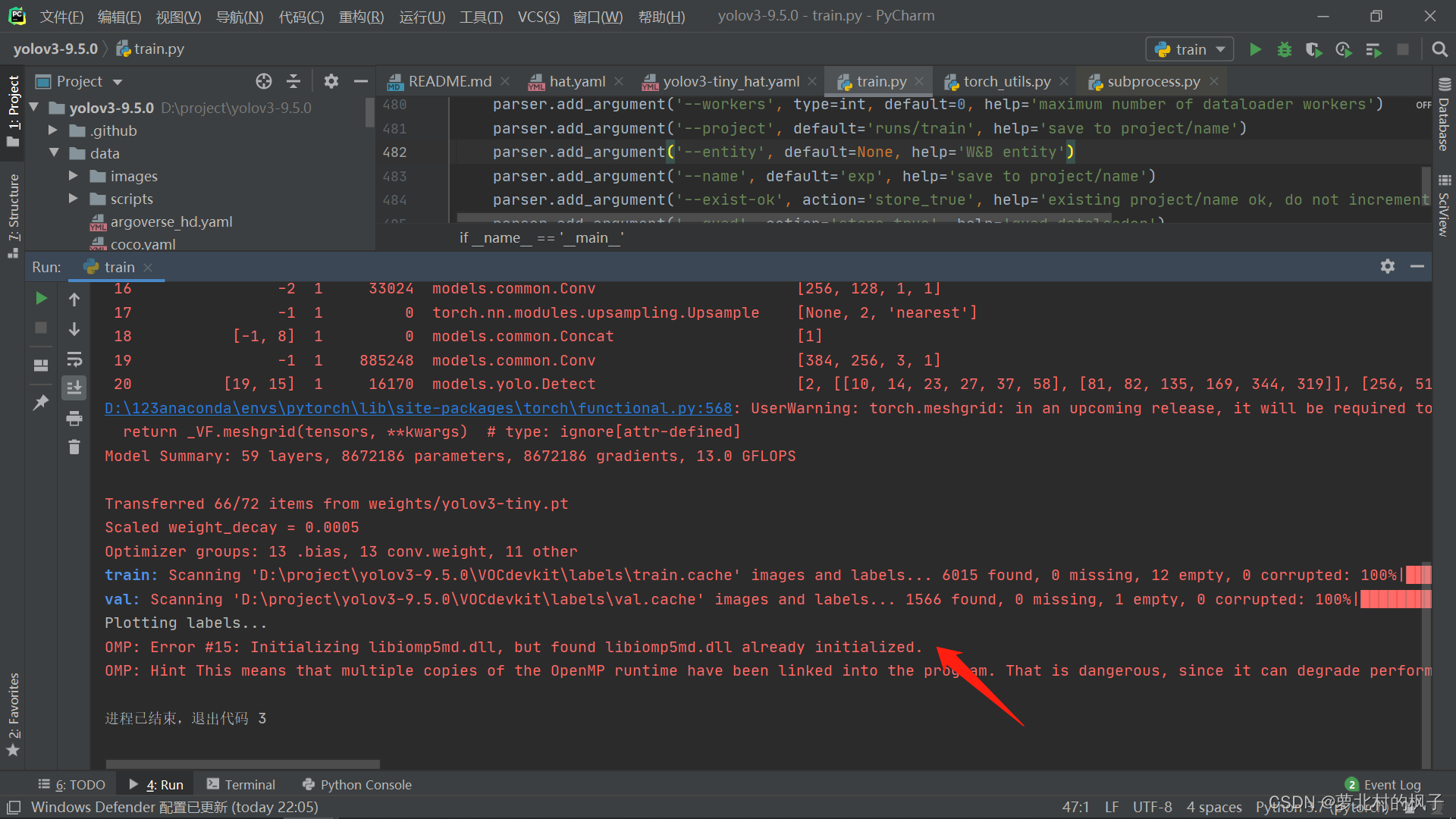
Task: Collapse the yolov3-9.5.0 root folder
Action: [x=34, y=108]
